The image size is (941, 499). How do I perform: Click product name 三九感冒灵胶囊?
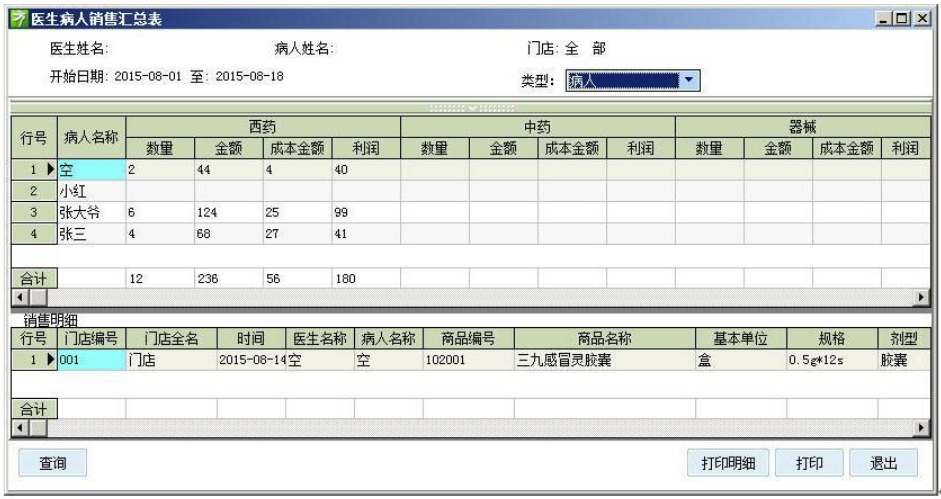pos(564,360)
